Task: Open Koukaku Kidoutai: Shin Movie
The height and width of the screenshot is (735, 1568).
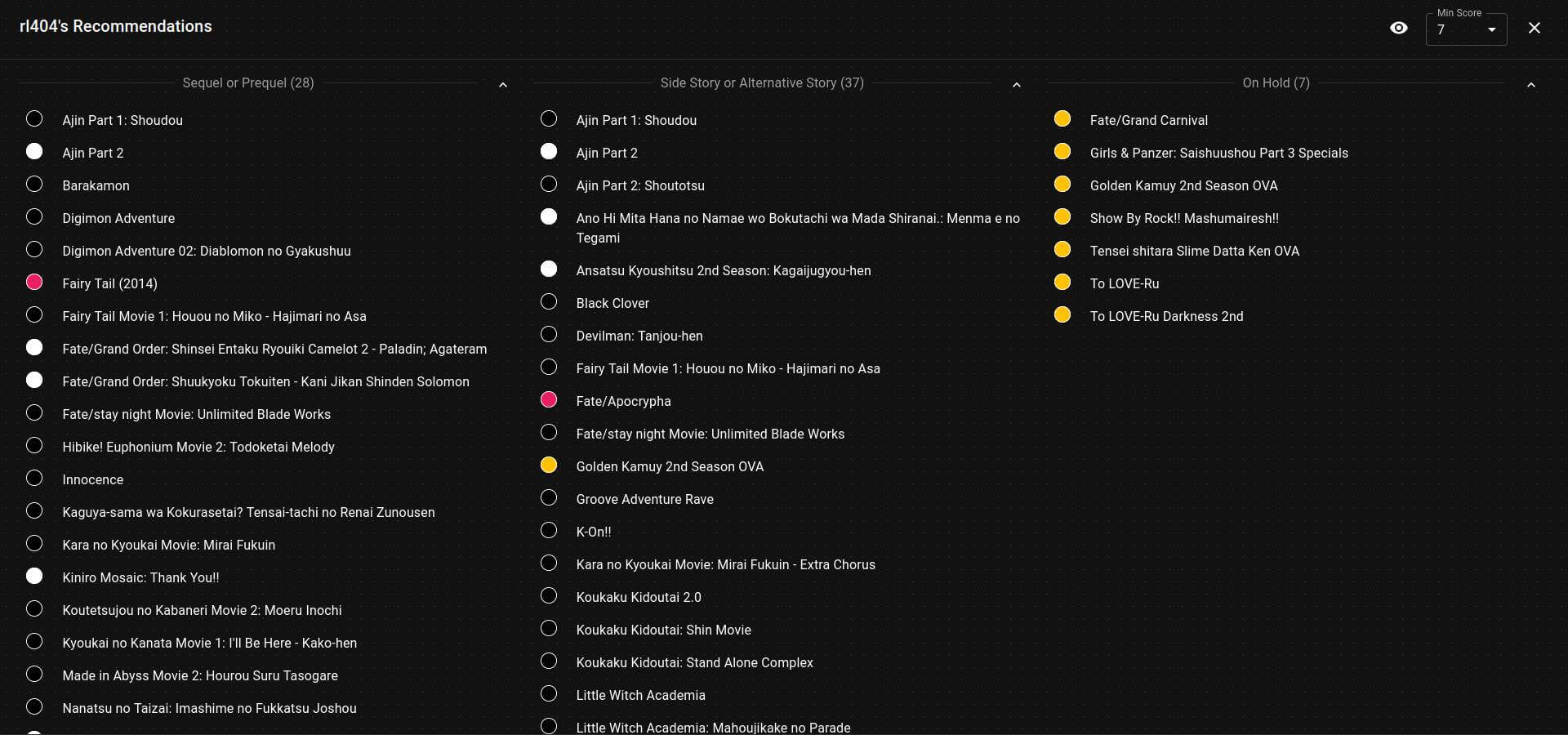Action: point(663,630)
